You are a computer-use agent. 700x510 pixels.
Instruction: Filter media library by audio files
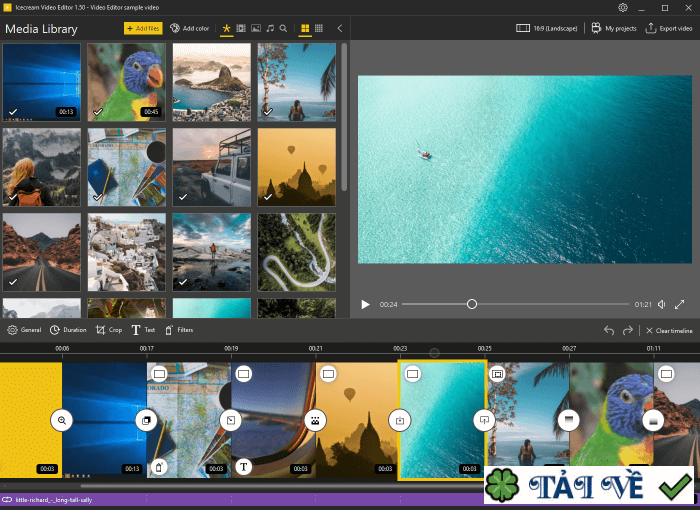pos(270,28)
